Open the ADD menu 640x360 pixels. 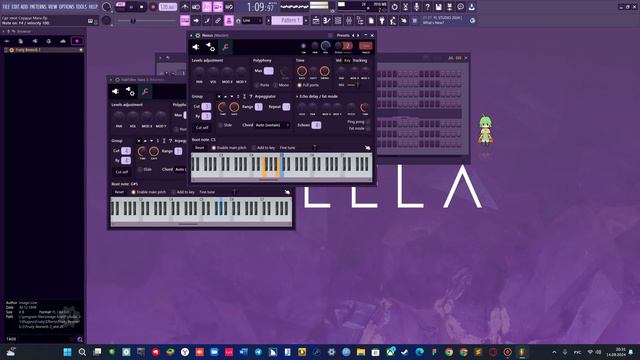(x=24, y=7)
